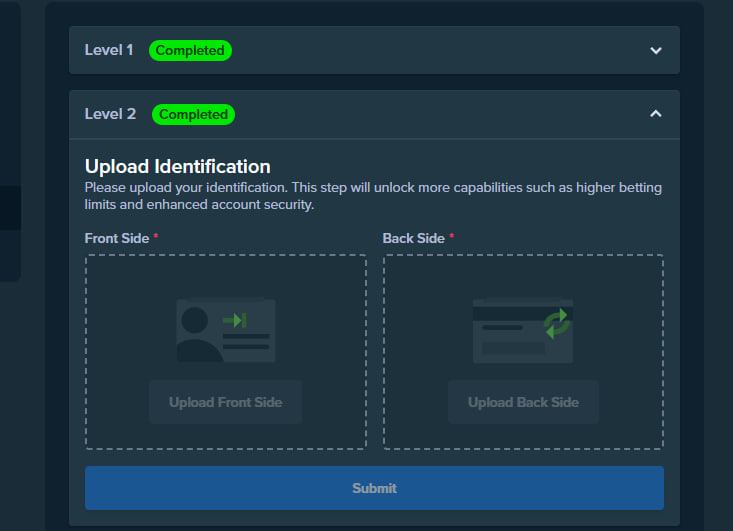This screenshot has height=531, width=733.
Task: Click the Level 2 section title
Action: tap(110, 114)
